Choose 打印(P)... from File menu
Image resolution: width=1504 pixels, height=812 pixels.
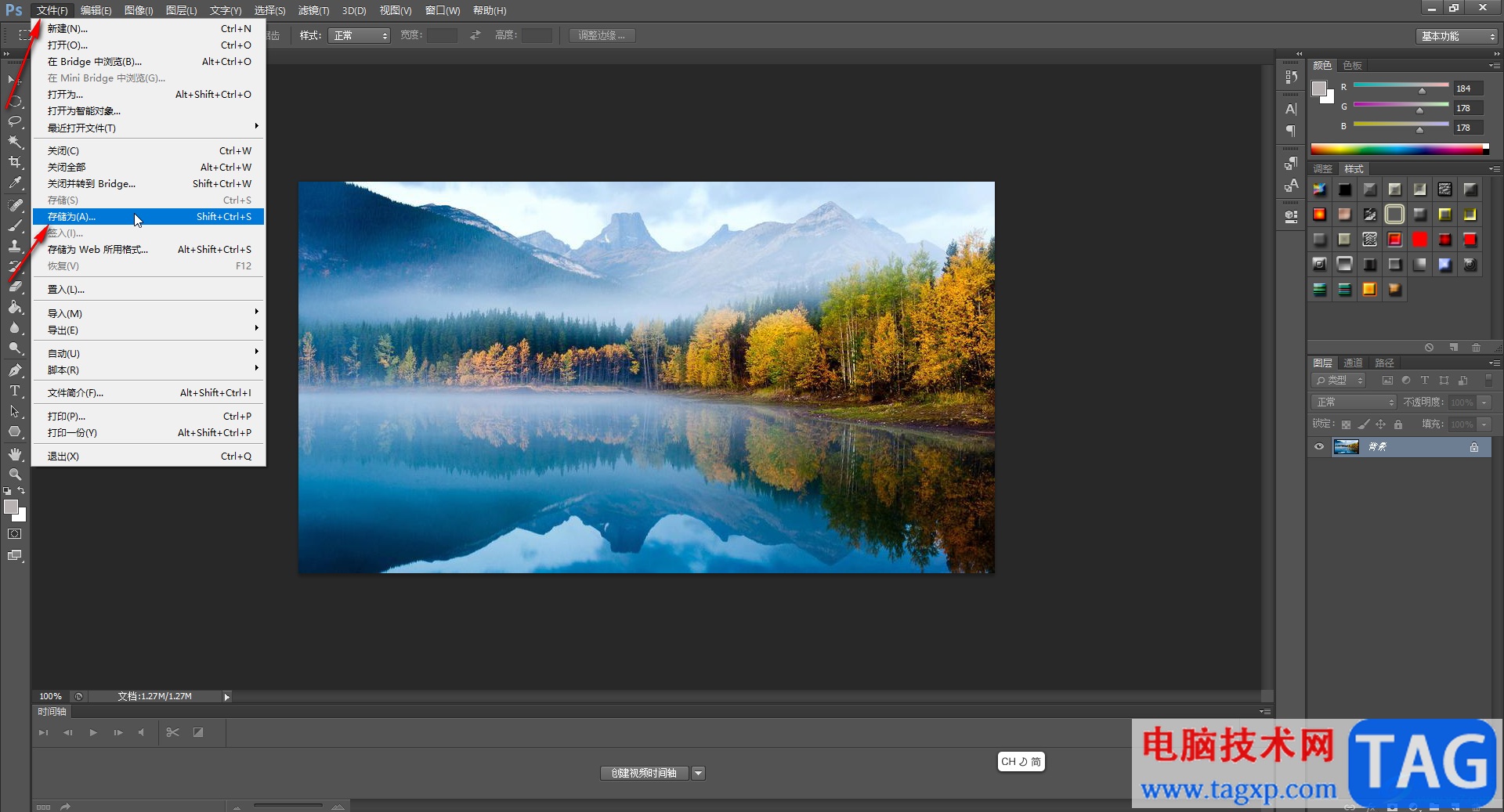coord(149,416)
